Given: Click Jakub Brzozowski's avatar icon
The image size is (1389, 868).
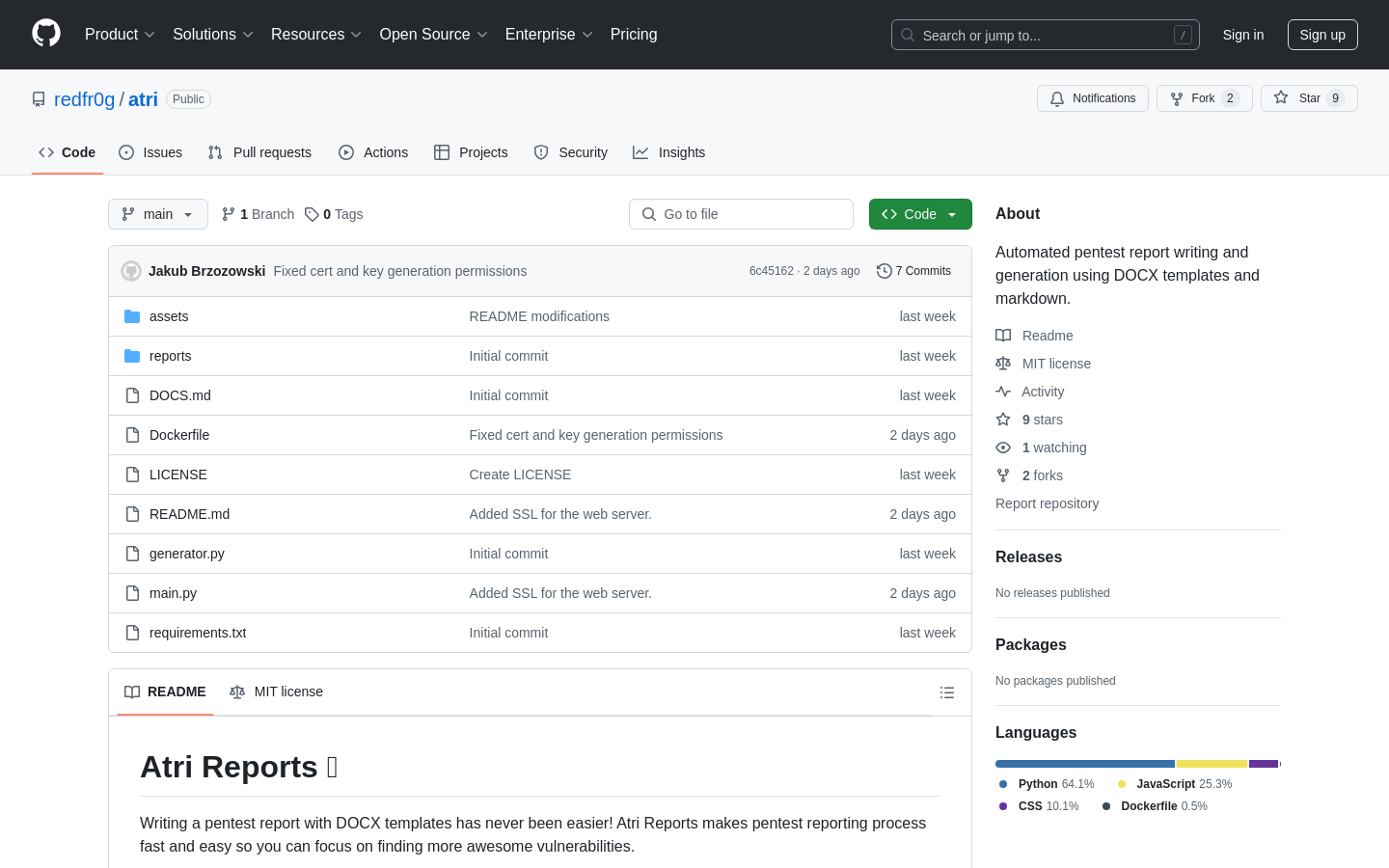Looking at the screenshot, I should tap(131, 271).
